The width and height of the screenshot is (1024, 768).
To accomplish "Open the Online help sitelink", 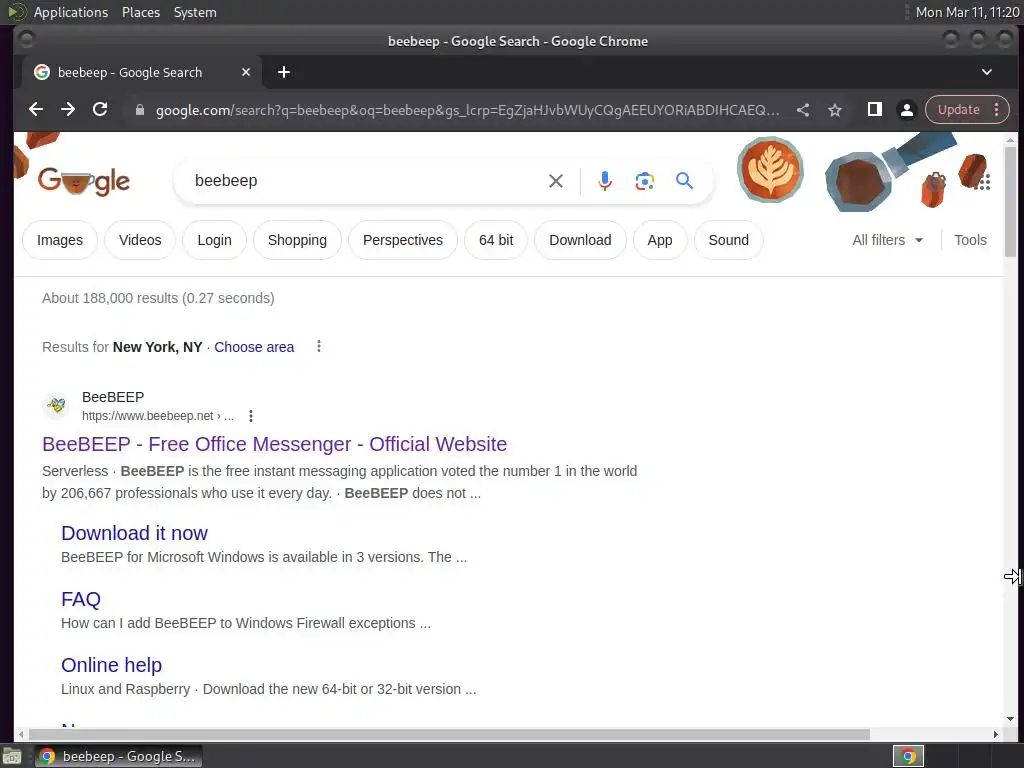I will (x=112, y=665).
